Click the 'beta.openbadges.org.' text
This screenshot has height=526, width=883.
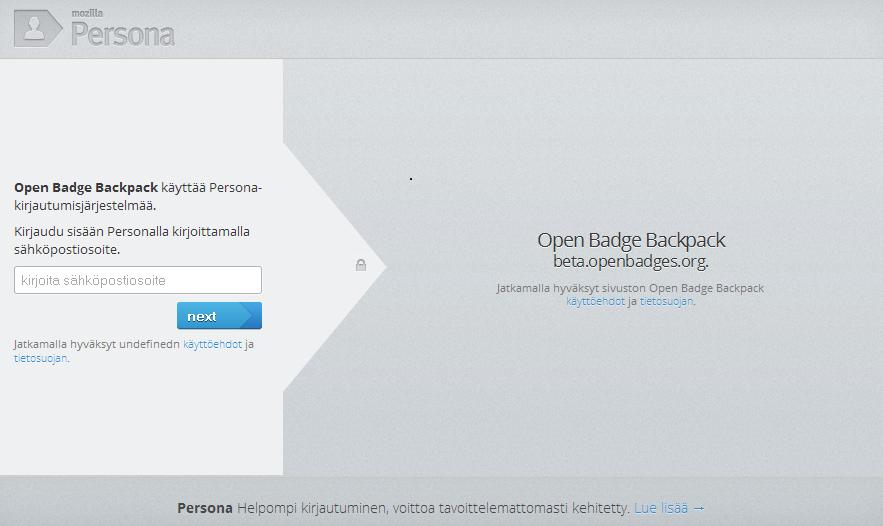[x=631, y=261]
